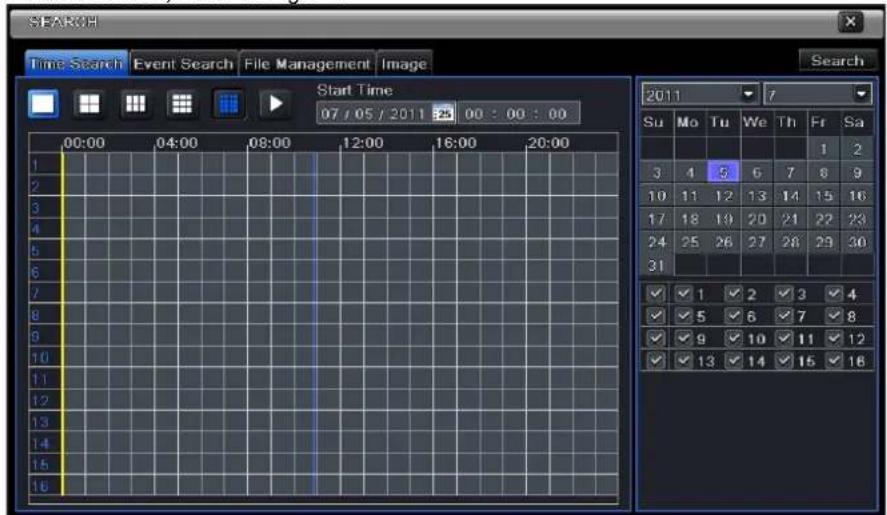Select nine-screen view layout icon
This screenshot has height=515, width=887.
tap(182, 104)
